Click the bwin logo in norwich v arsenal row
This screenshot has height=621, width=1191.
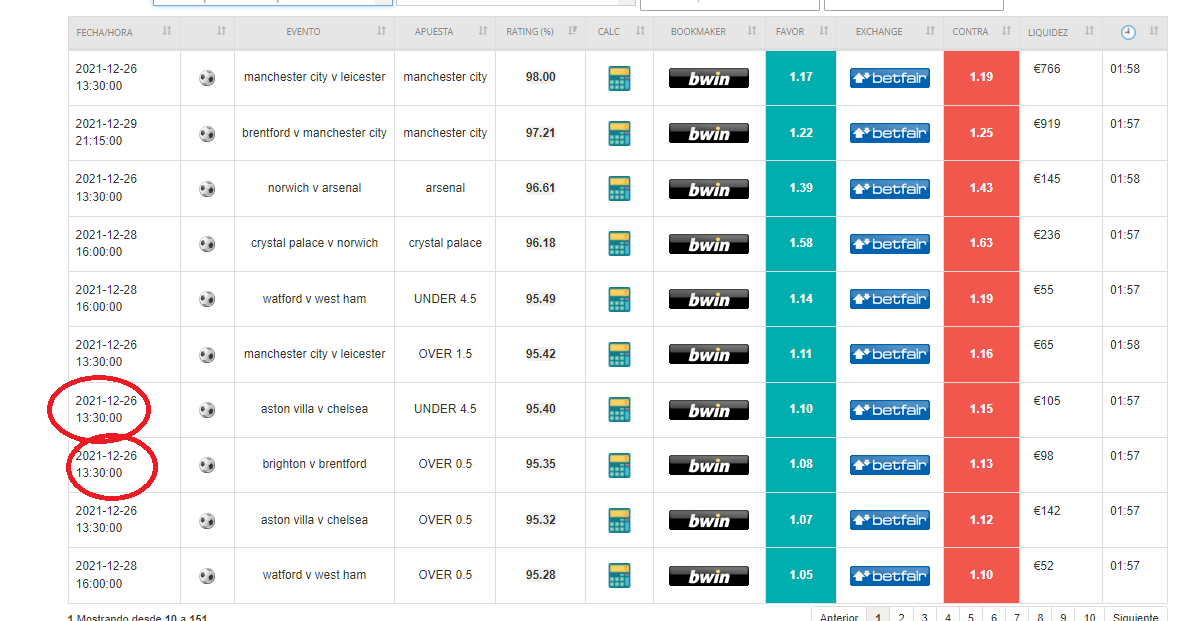coord(709,189)
